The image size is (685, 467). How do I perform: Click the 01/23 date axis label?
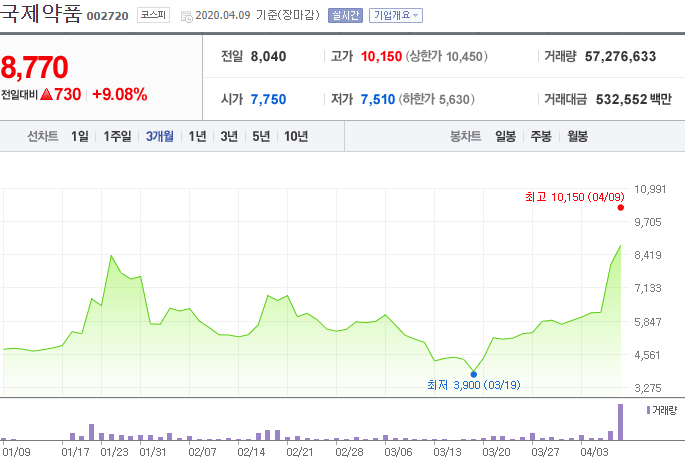(x=114, y=452)
